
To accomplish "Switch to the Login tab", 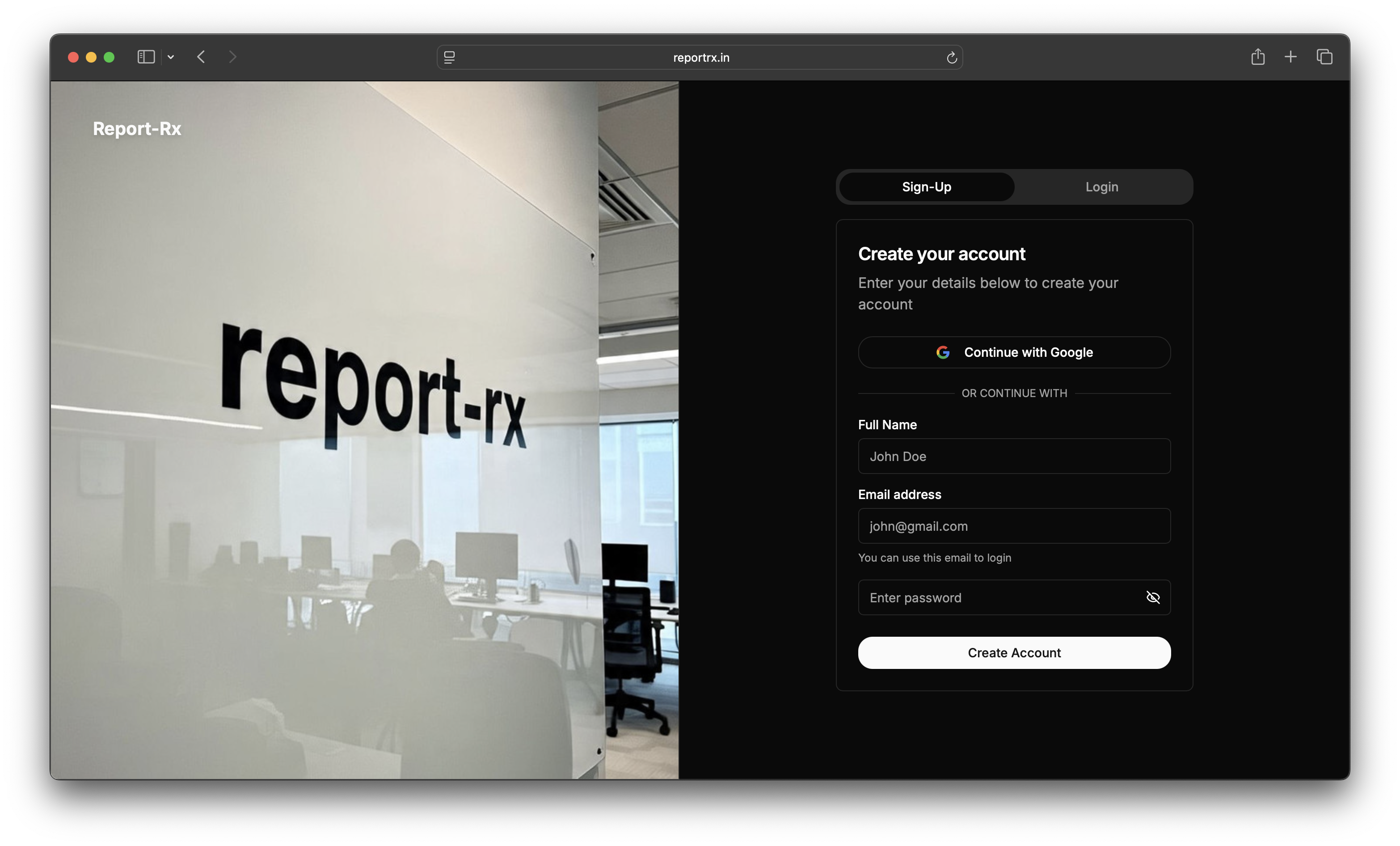I will coord(1102,186).
